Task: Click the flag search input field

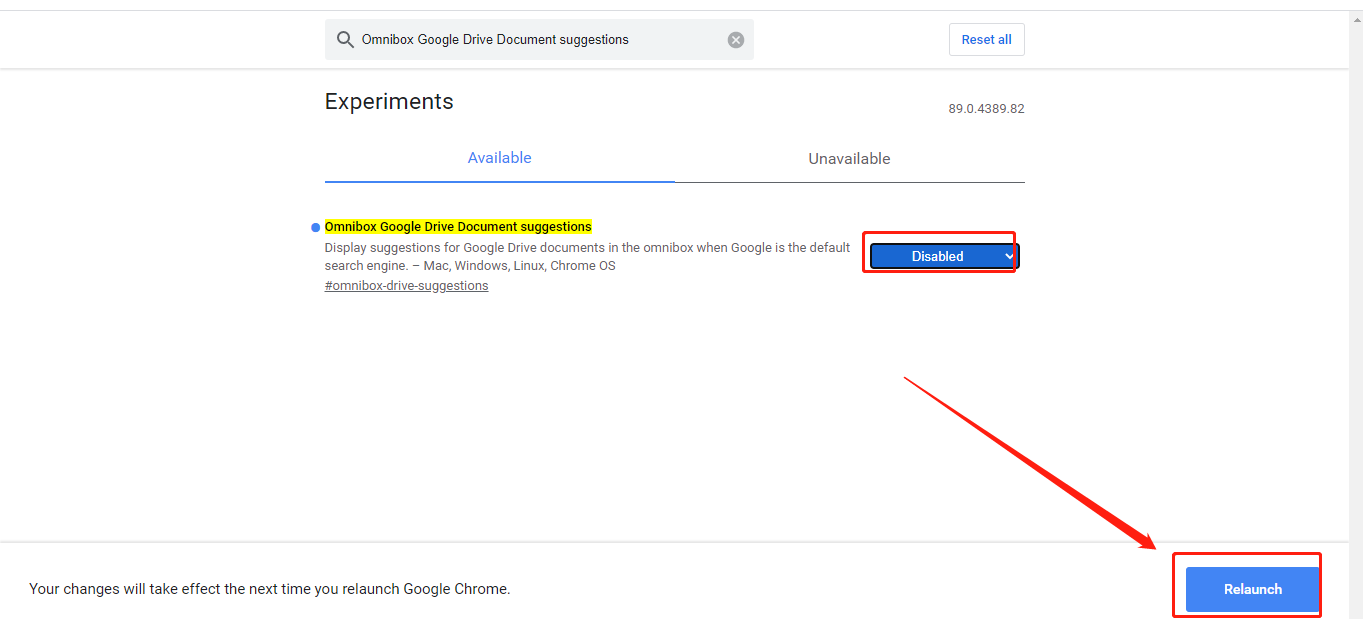Action: click(x=539, y=40)
